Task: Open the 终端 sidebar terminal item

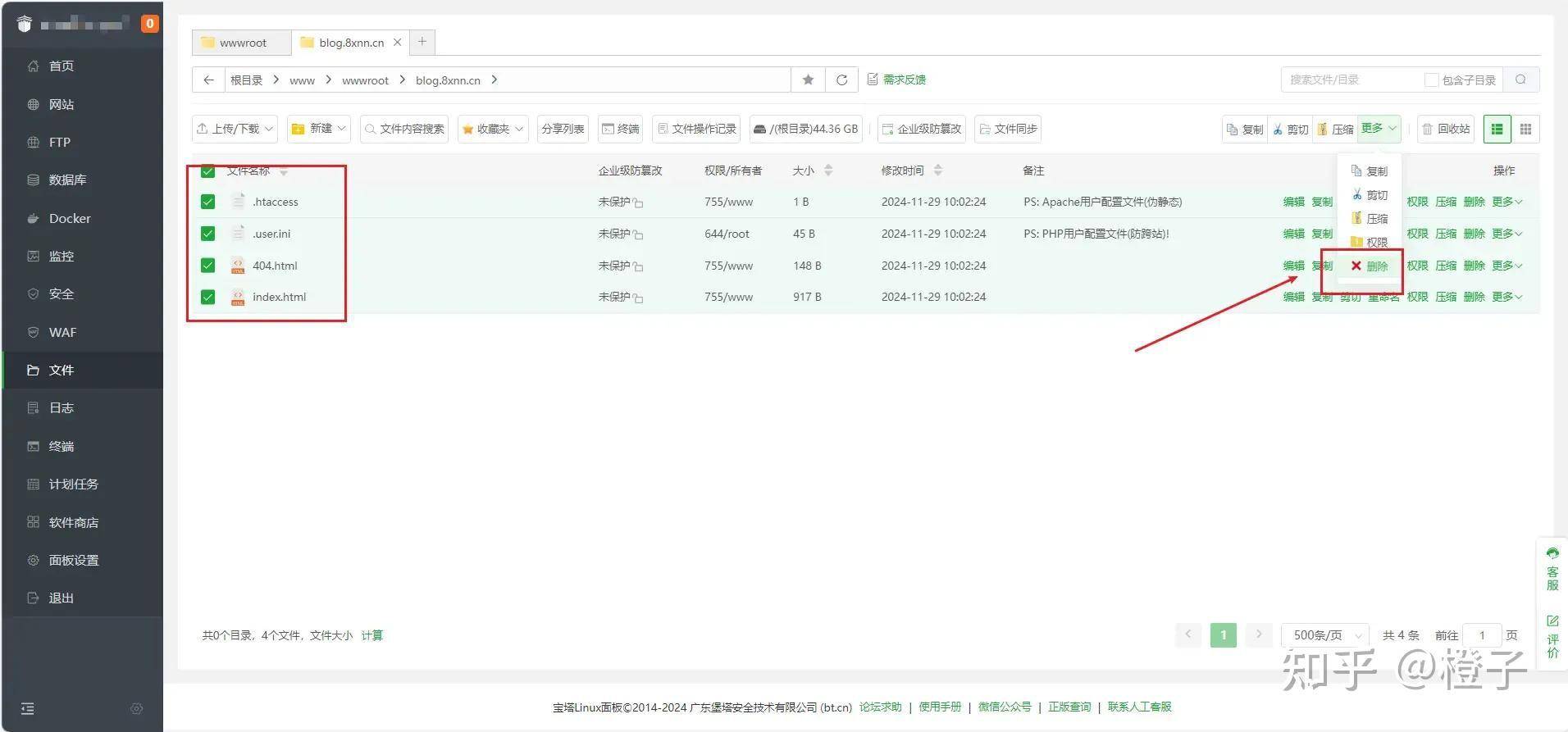Action: (62, 446)
